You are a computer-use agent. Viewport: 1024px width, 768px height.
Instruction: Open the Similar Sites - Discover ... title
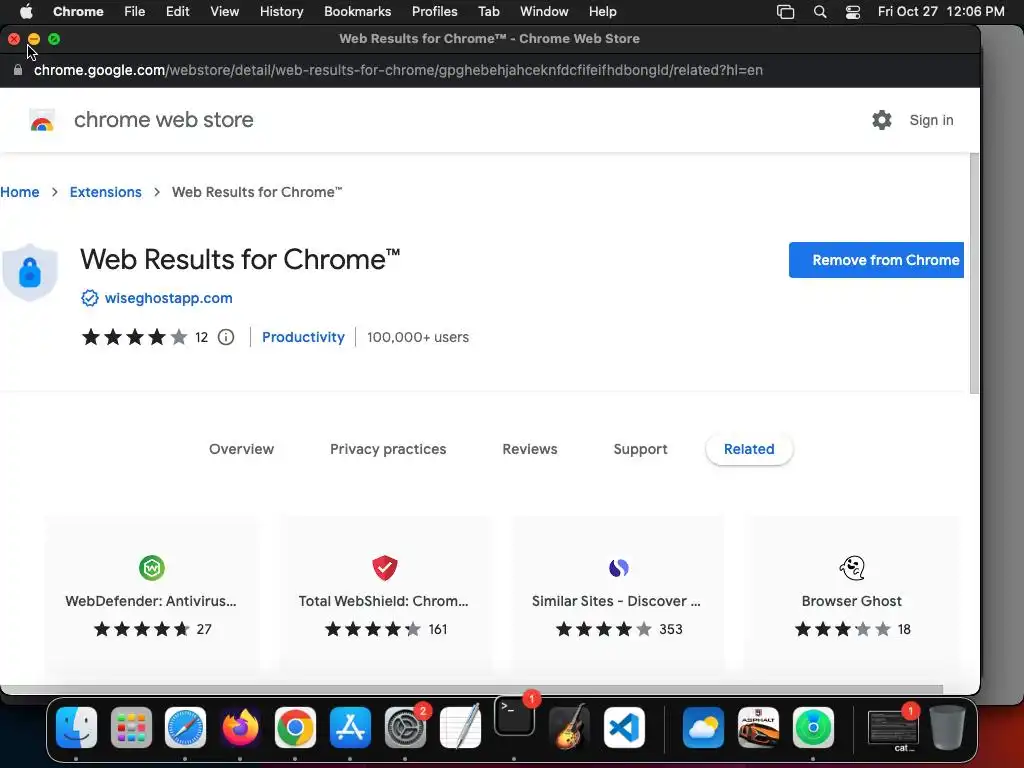click(616, 601)
